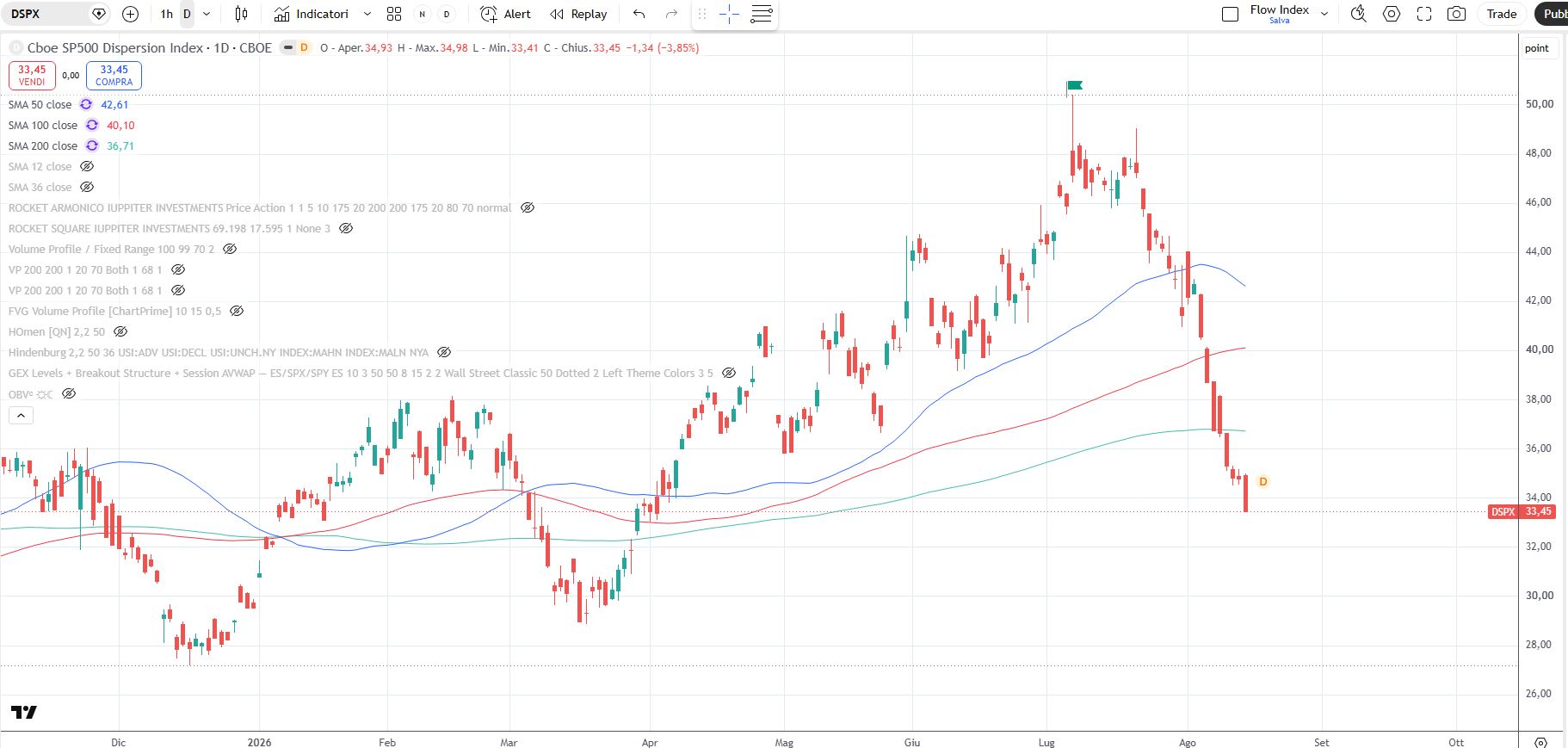Screen dimensions: 1568x748
Task: Grab the floating toolbar drag handle
Action: coord(702,14)
